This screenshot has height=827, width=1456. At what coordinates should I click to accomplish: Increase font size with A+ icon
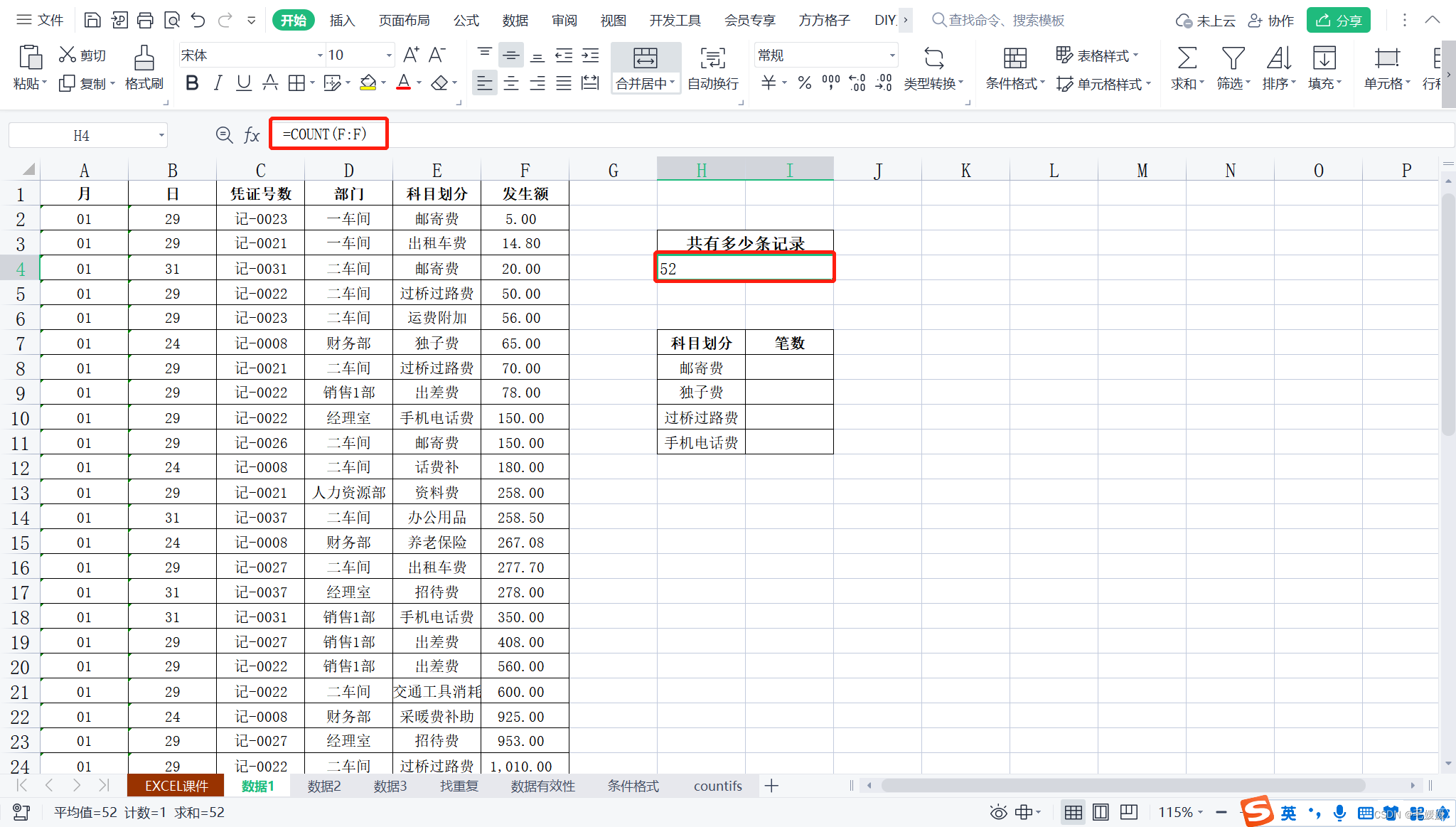click(411, 55)
